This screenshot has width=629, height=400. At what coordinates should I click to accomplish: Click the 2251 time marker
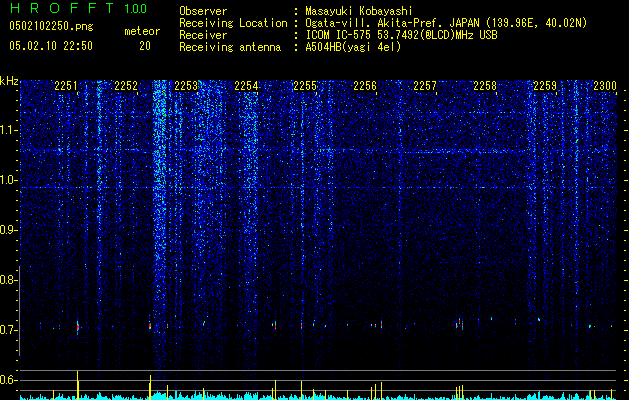66,86
